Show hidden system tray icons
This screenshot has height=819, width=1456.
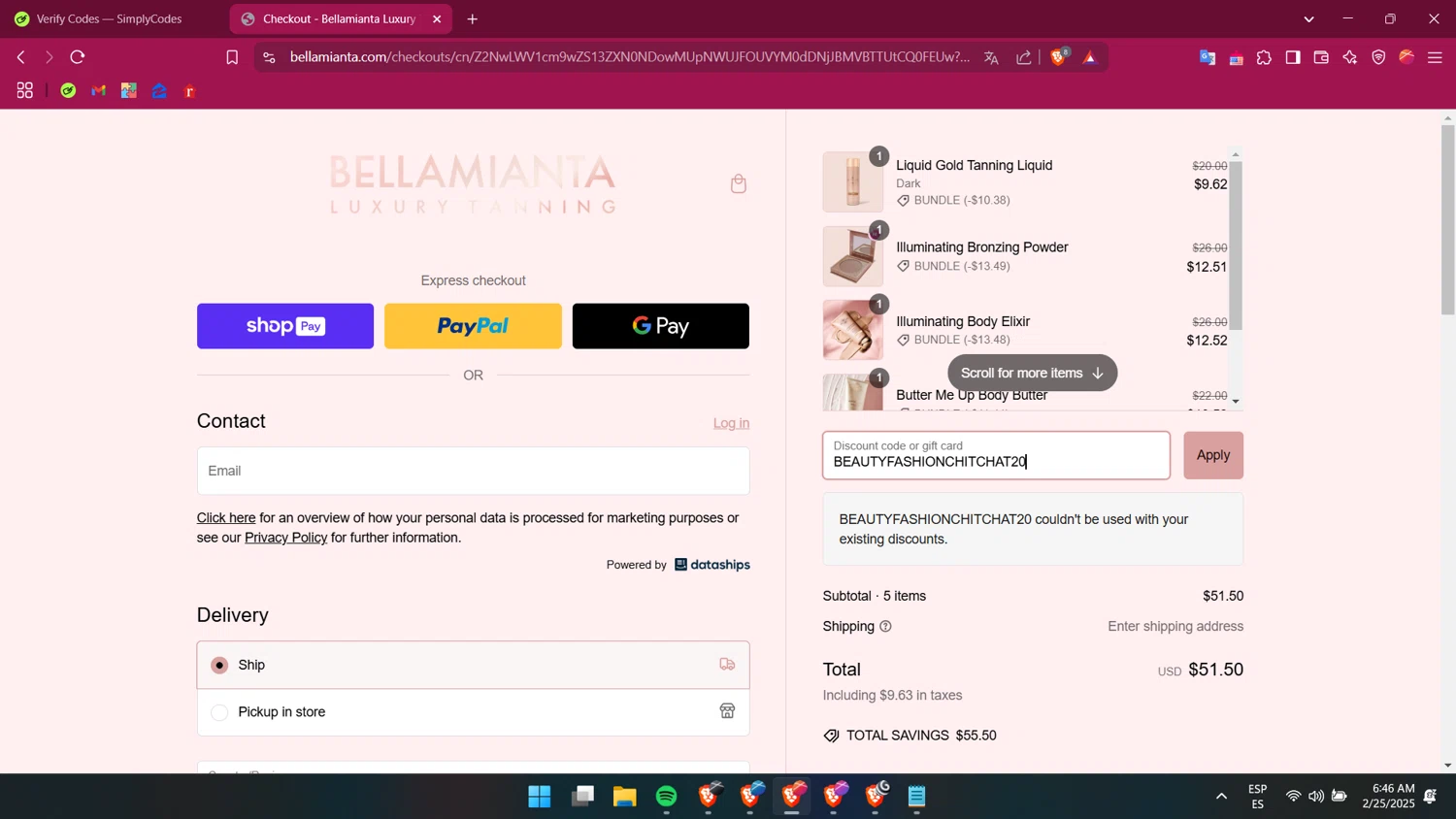pos(1221,797)
